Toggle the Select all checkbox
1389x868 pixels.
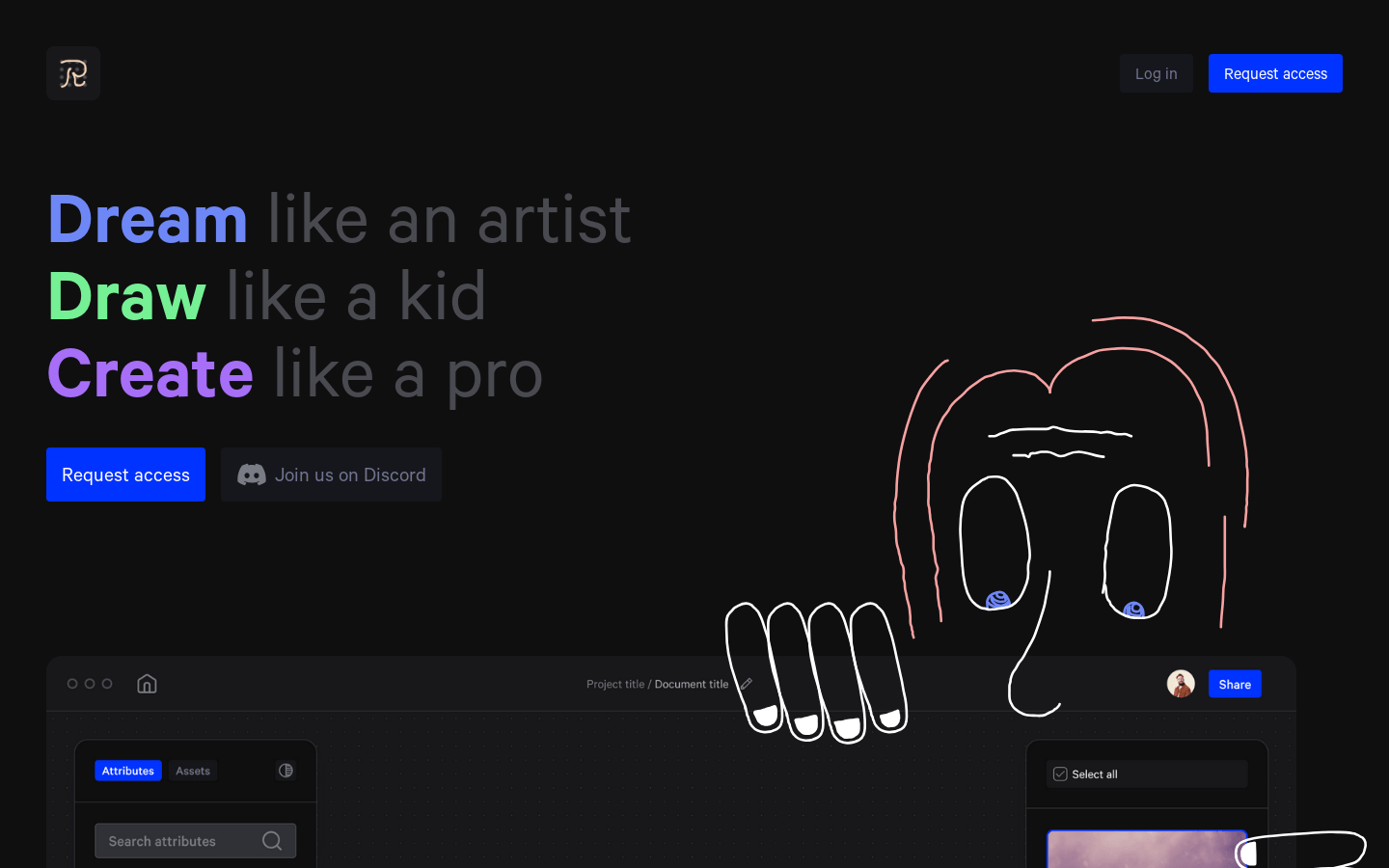coord(1060,774)
